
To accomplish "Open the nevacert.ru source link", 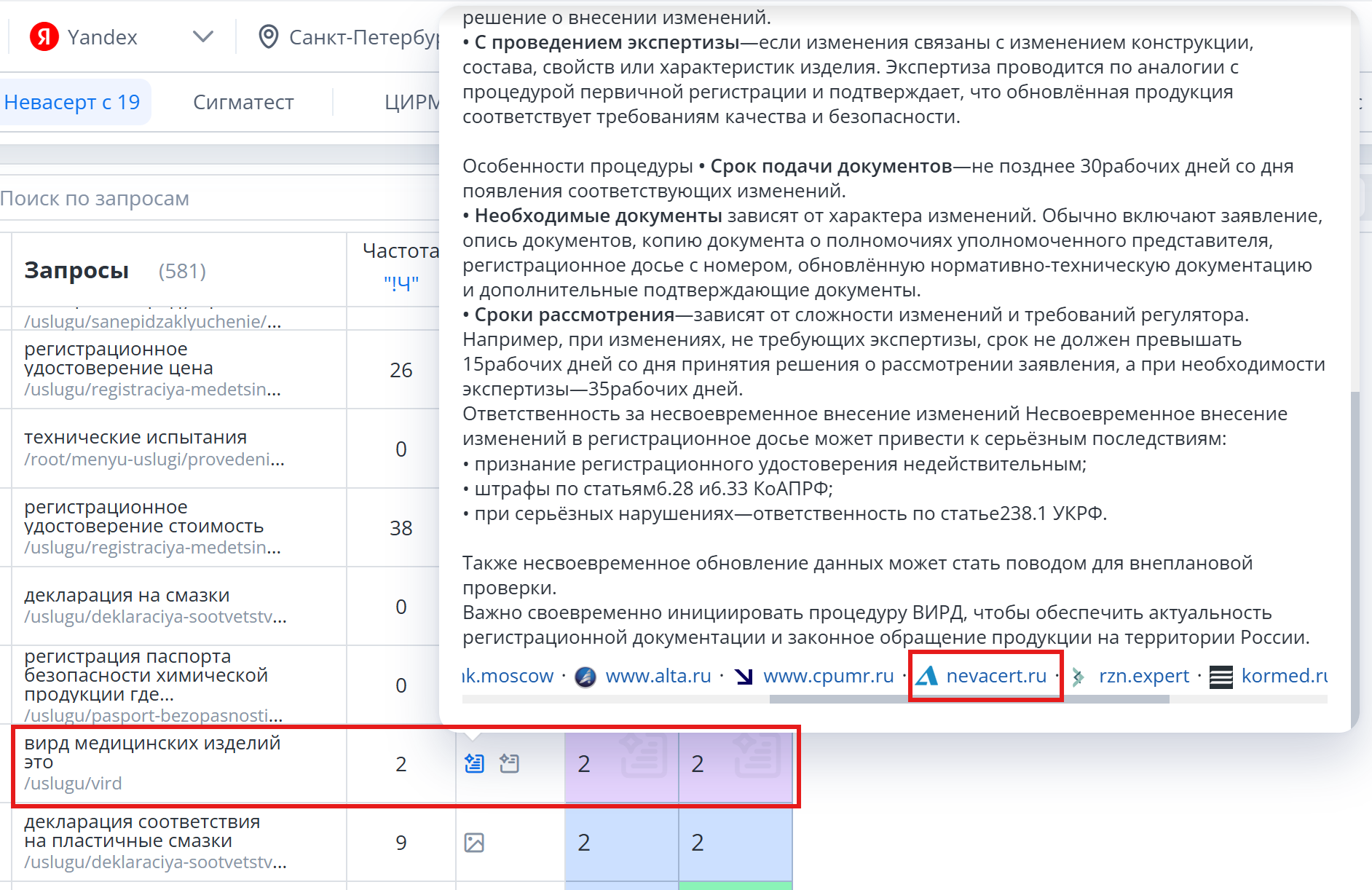I will (x=996, y=676).
